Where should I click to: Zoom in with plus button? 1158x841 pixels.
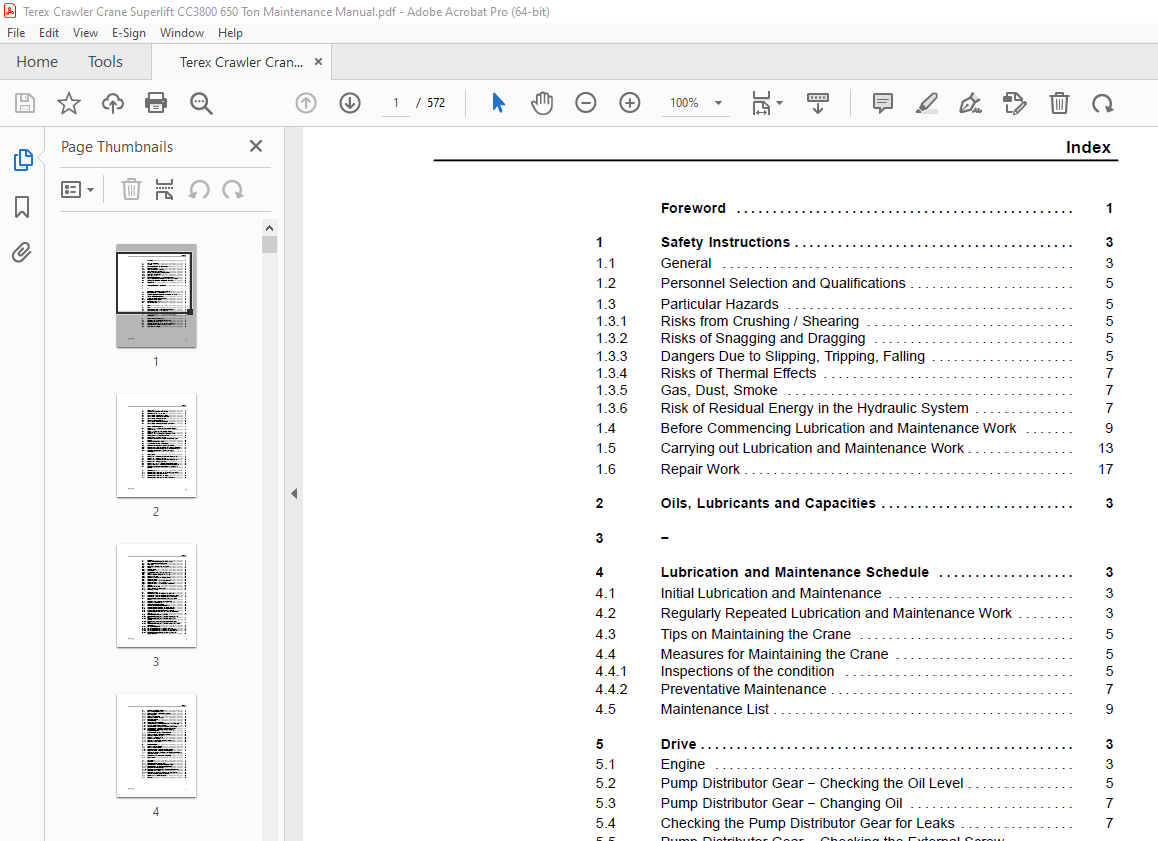pyautogui.click(x=630, y=103)
